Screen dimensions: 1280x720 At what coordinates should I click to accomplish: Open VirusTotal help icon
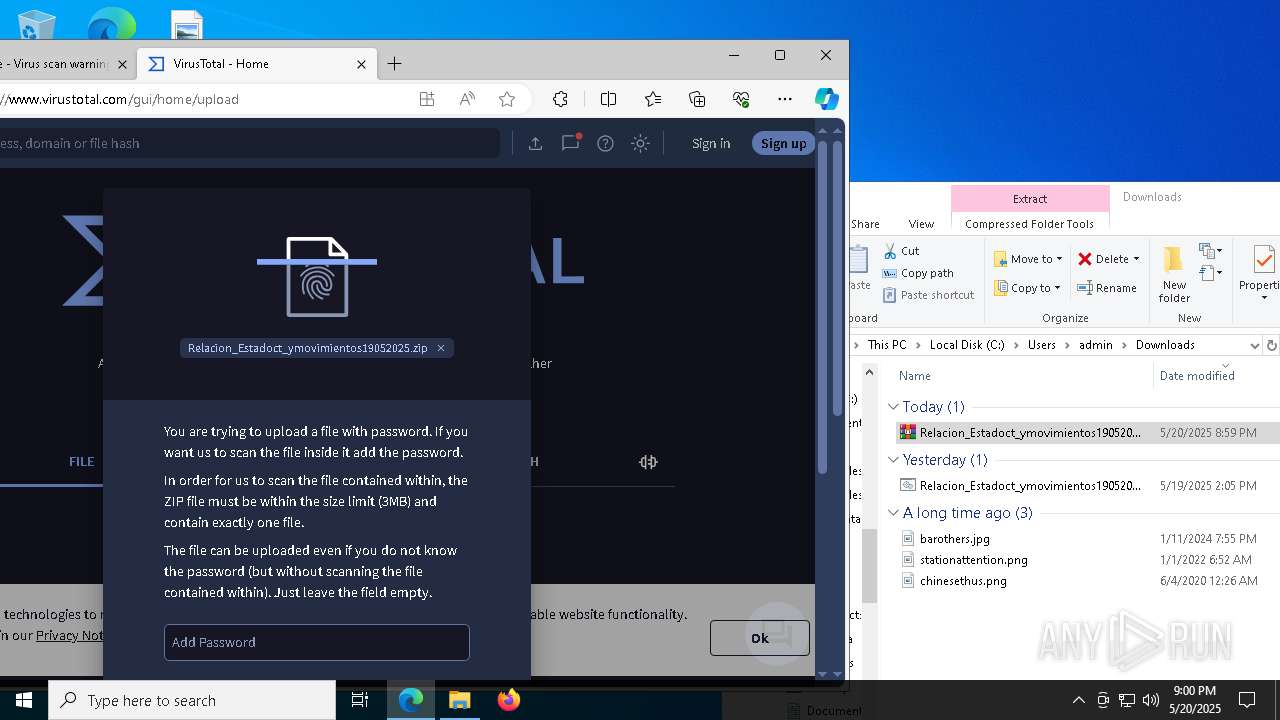click(605, 143)
